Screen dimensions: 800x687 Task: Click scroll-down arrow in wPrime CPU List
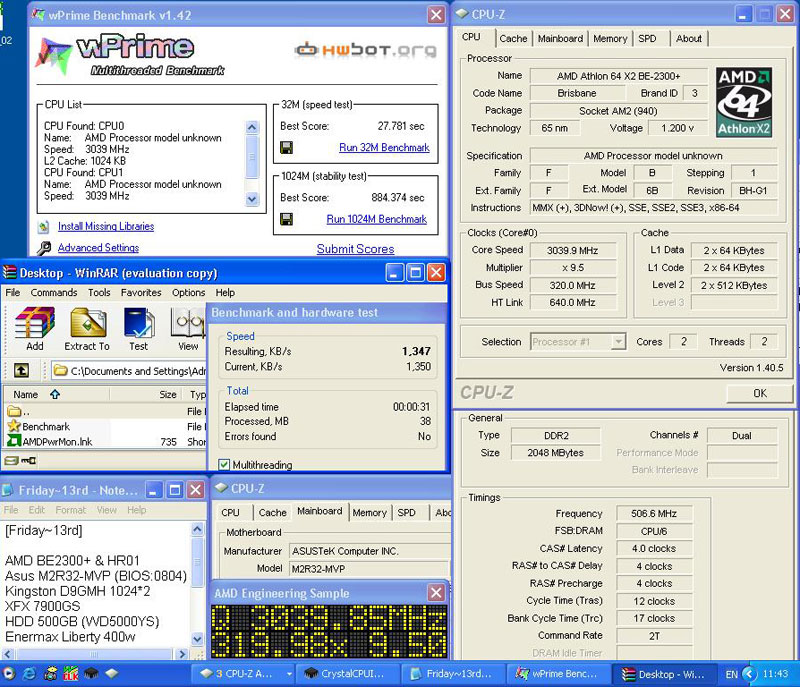[252, 199]
